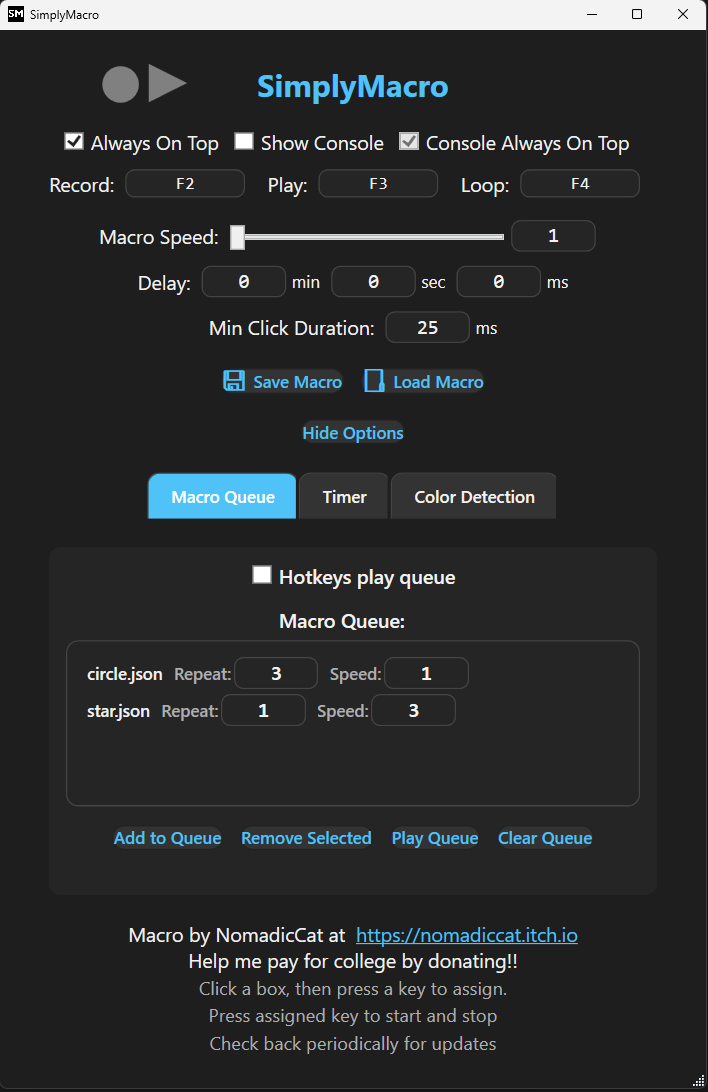
Task: Switch to the Timer tab
Action: click(344, 497)
